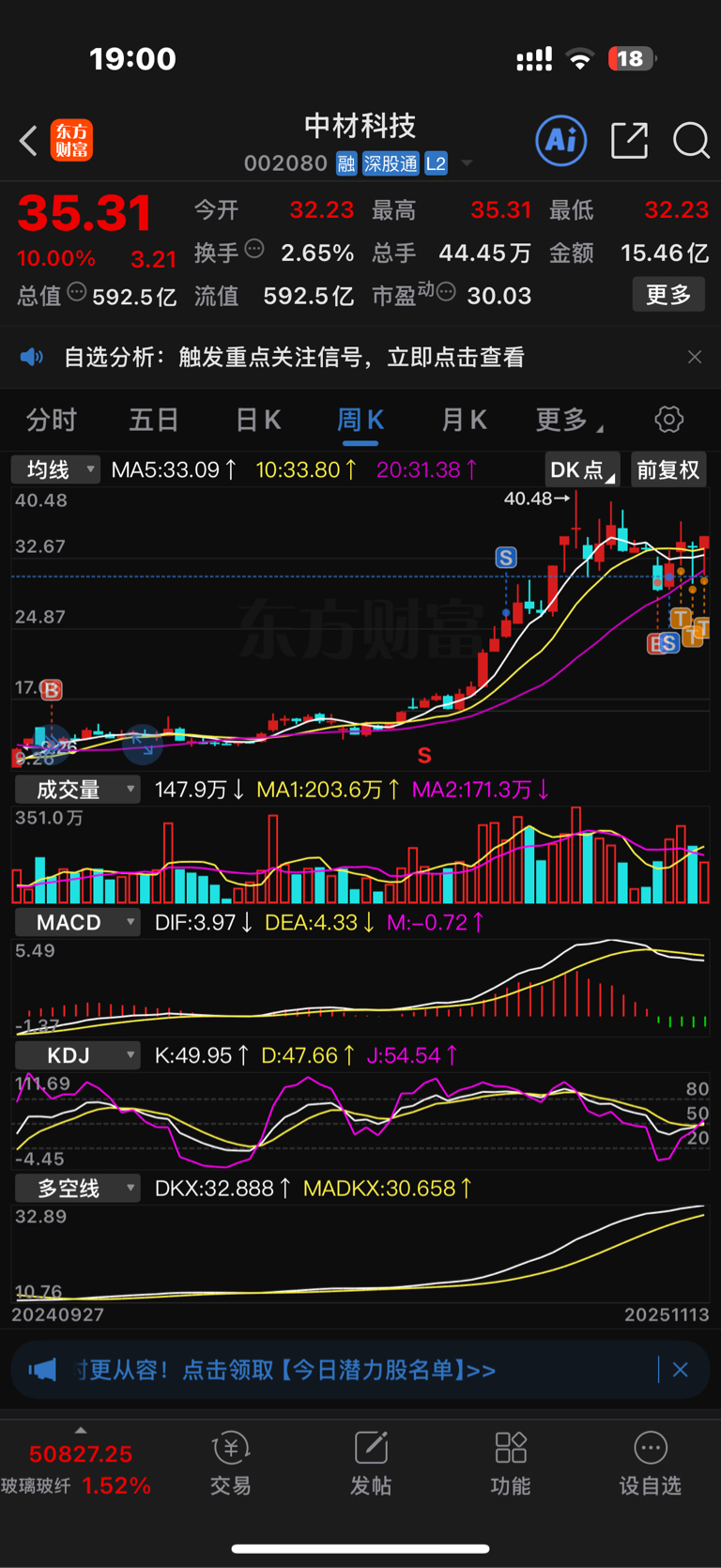Open the 更多 period dropdown
The image size is (721, 1568).
pos(570,420)
